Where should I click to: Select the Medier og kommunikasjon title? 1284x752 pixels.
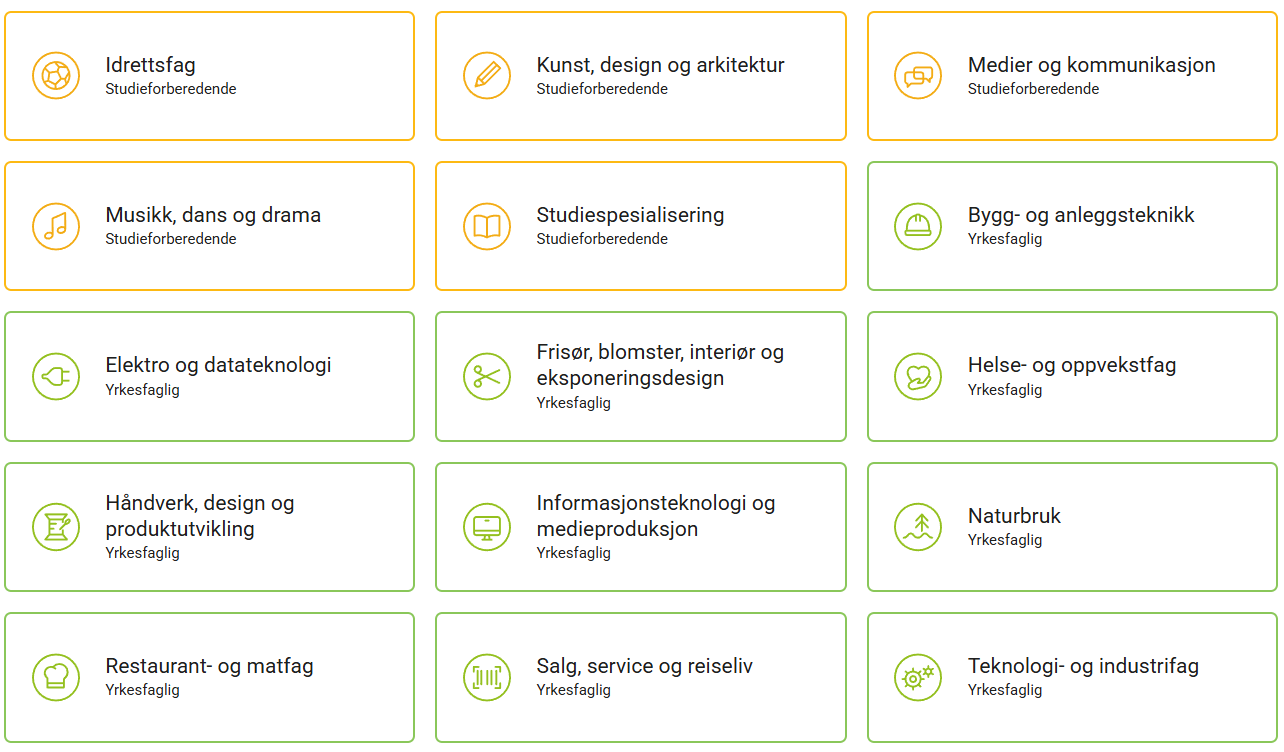1091,65
